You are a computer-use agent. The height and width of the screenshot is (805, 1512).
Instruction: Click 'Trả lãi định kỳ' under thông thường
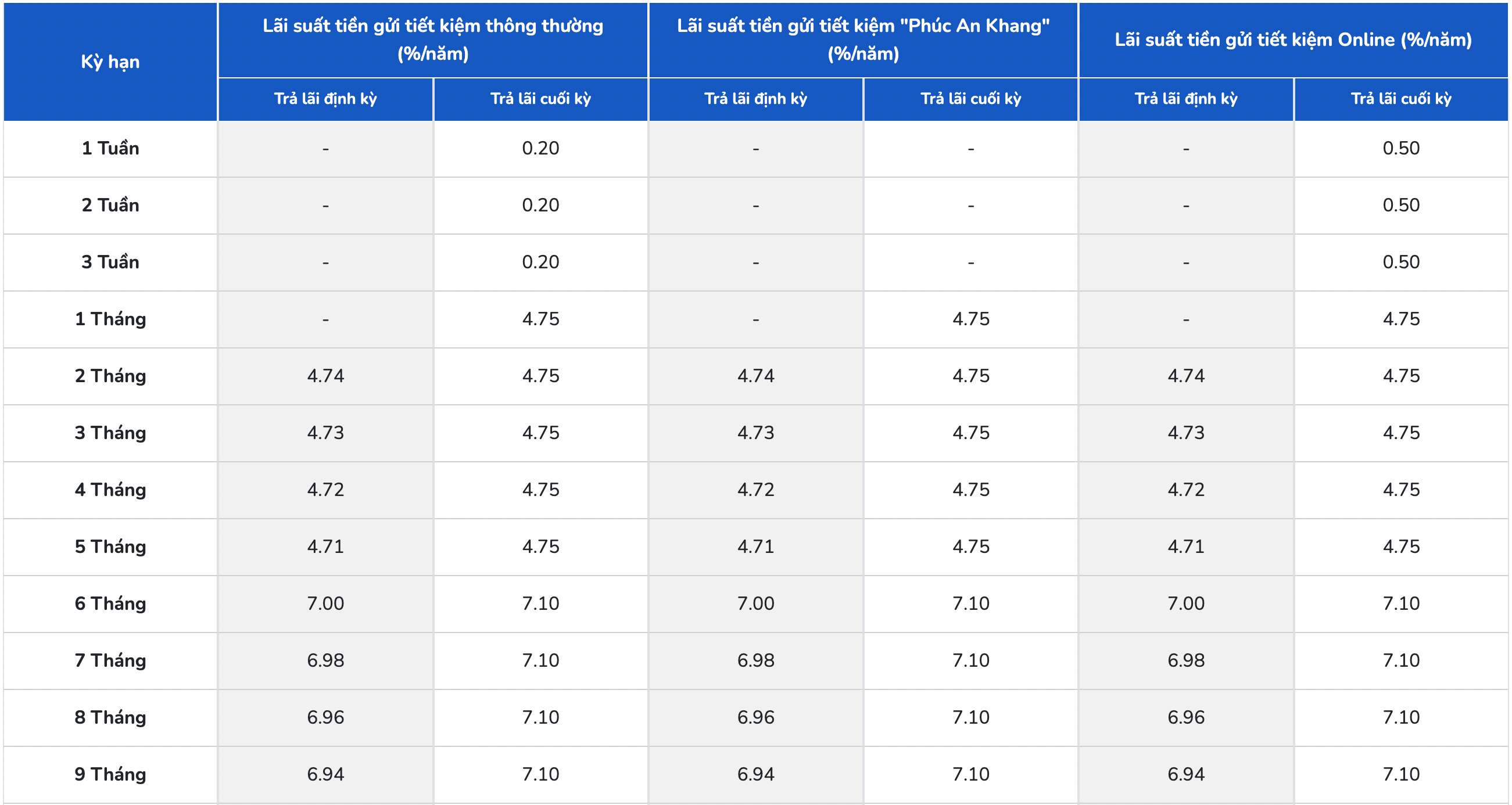tap(325, 99)
